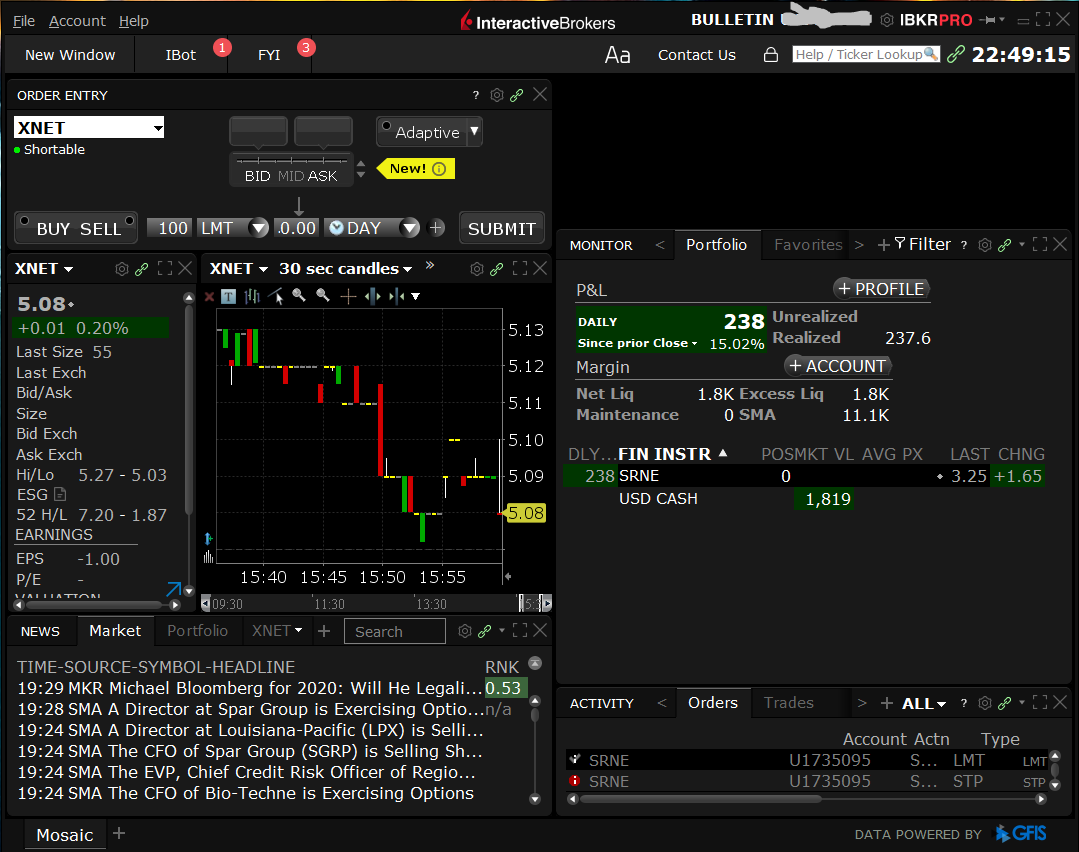Toggle the Activity panel link-group chain
Image resolution: width=1079 pixels, height=852 pixels.
click(1005, 703)
